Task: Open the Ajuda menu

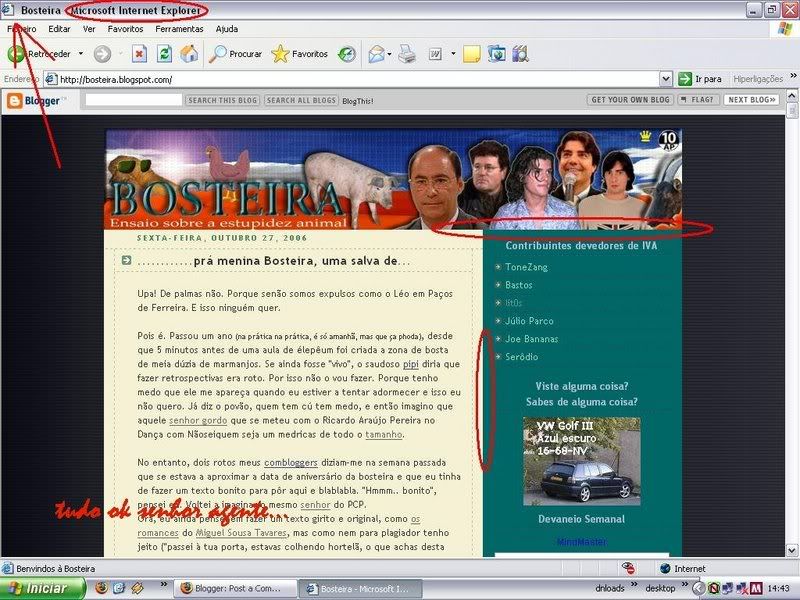Action: click(x=227, y=29)
